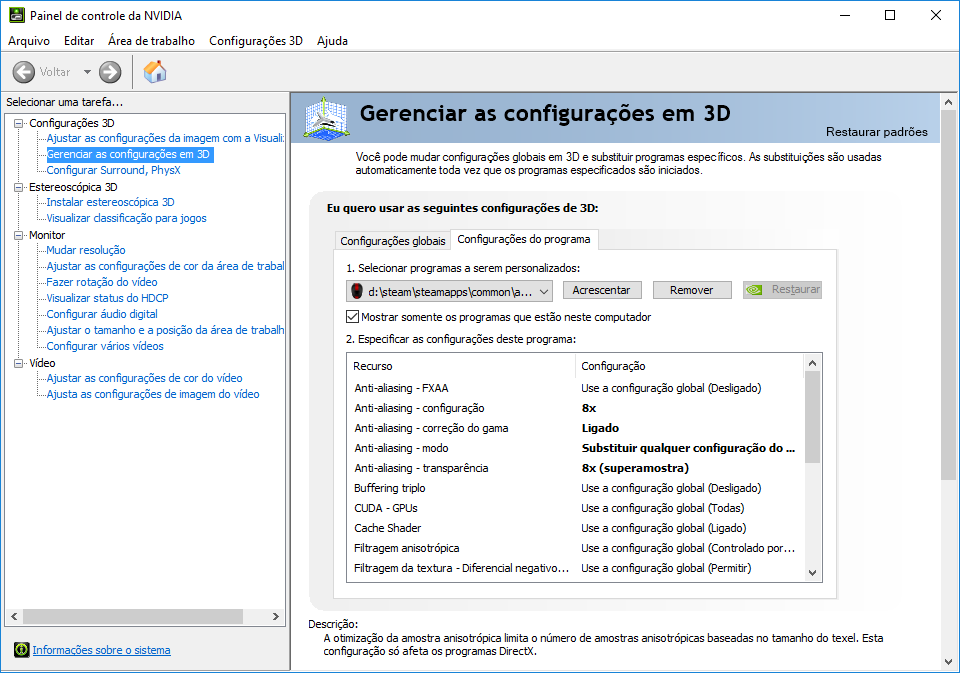Select Anti-aliasing - transparência row
The width and height of the screenshot is (960, 673).
point(576,468)
